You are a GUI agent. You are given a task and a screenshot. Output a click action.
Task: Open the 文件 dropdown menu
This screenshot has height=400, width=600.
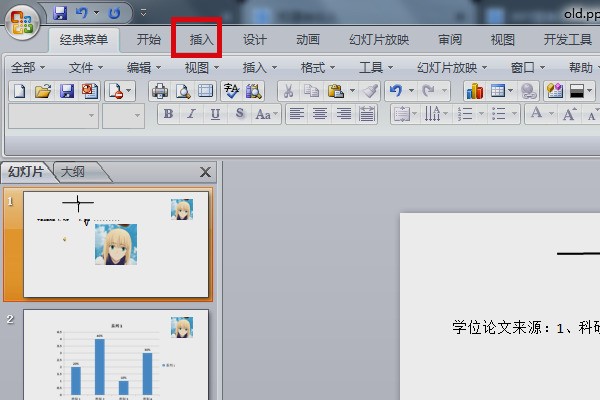[88, 67]
